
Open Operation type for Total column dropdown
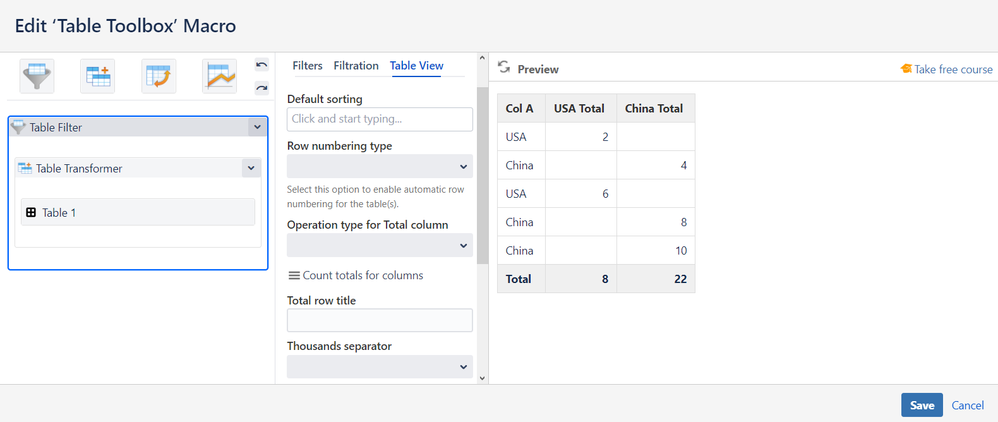380,245
